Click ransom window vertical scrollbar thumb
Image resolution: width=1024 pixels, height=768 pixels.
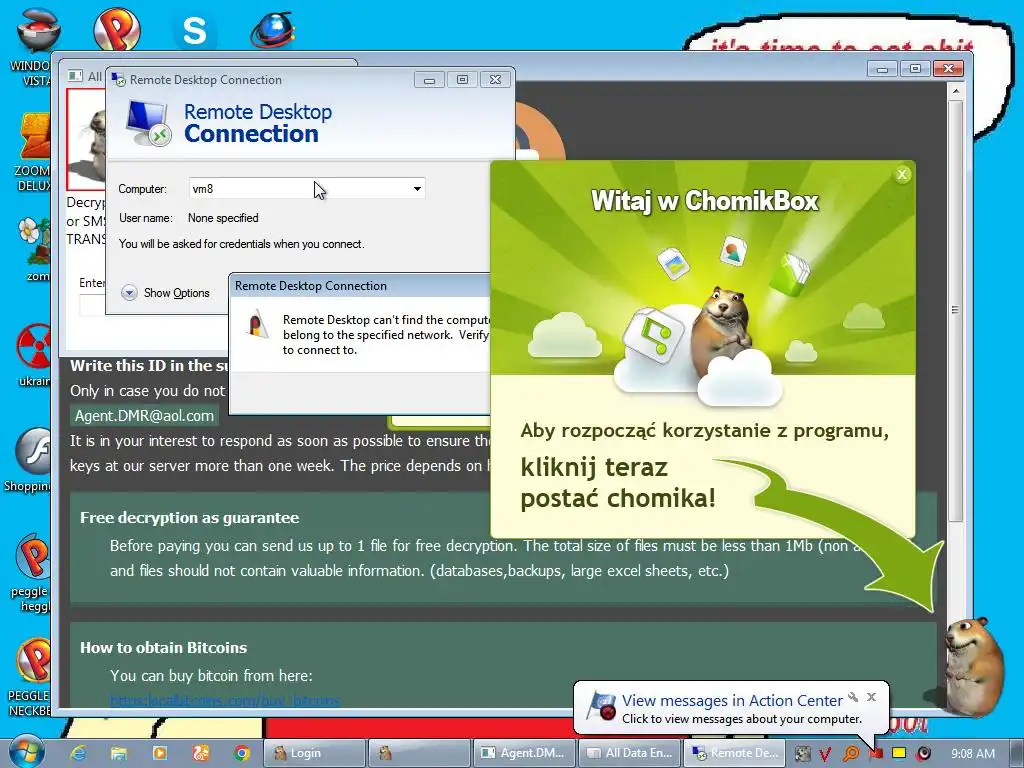955,310
